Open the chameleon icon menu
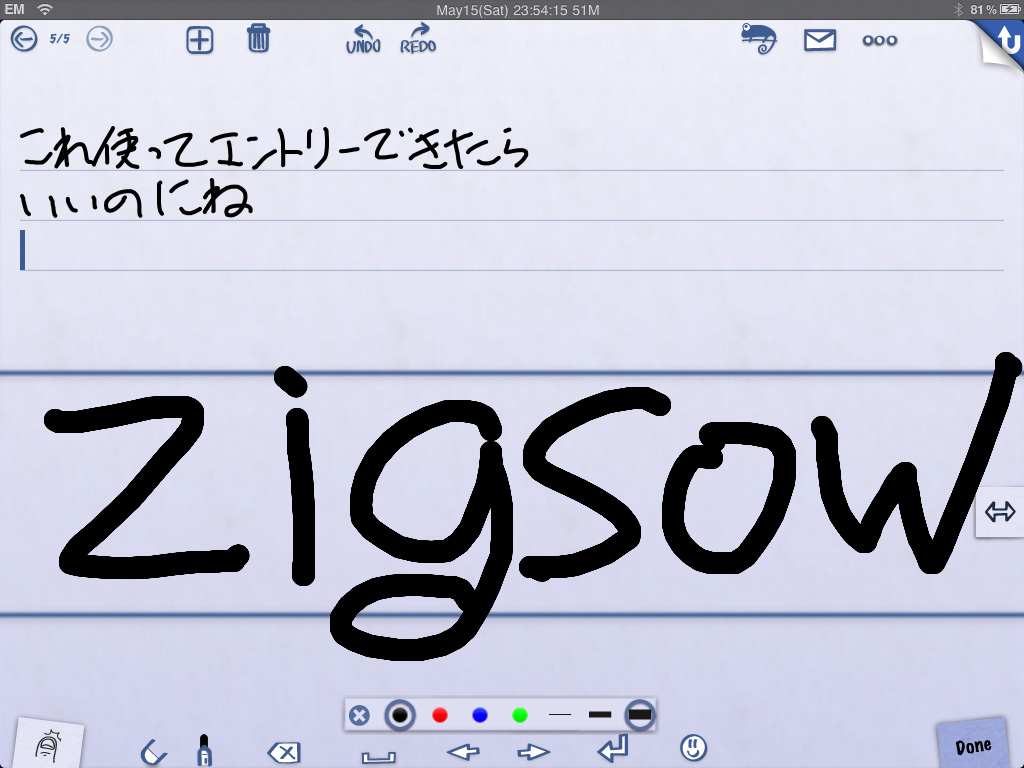Viewport: 1024px width, 768px height. pos(759,39)
